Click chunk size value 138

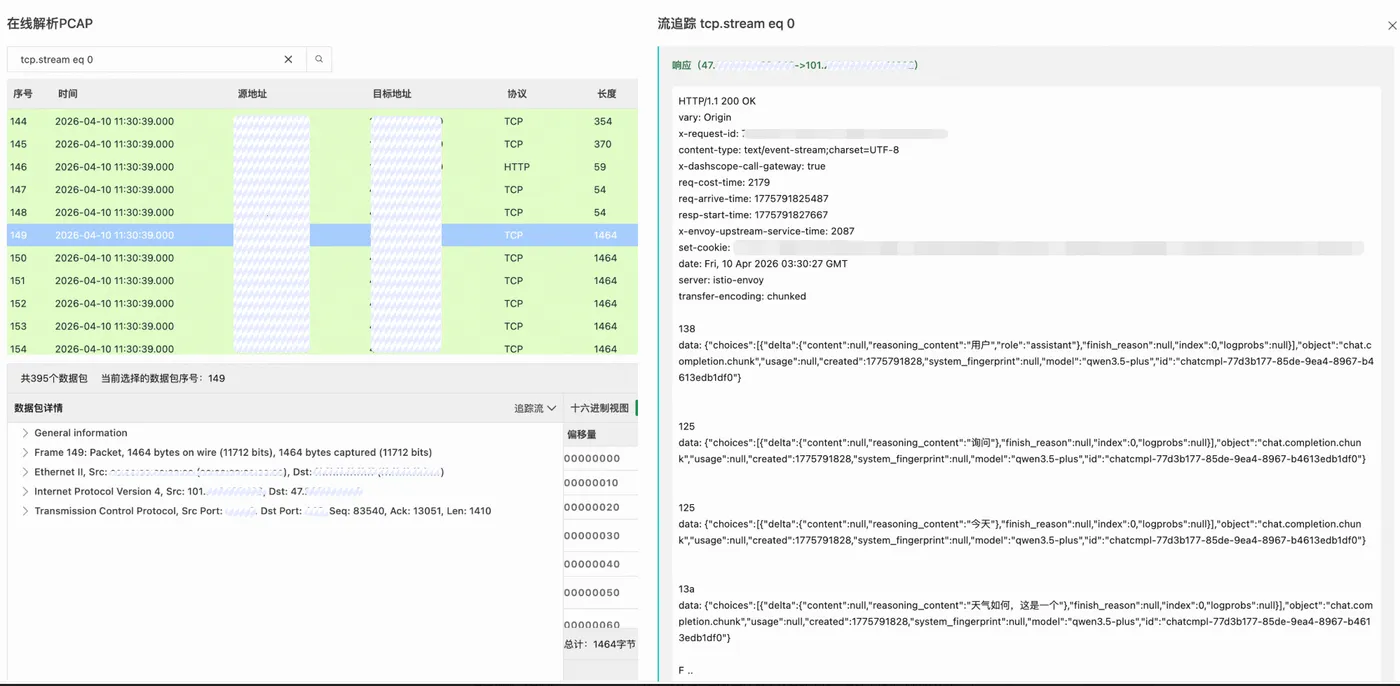coord(686,329)
